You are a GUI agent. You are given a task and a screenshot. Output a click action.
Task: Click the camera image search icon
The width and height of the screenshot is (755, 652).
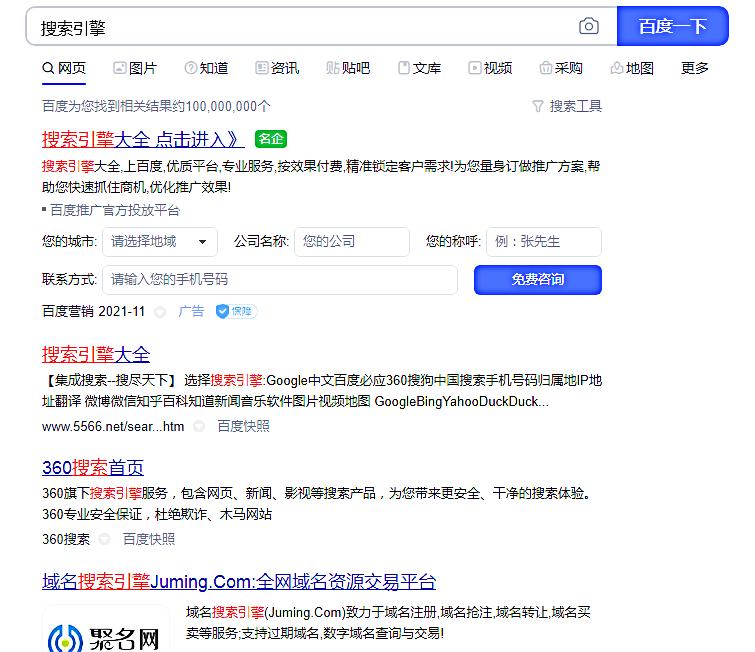point(588,26)
